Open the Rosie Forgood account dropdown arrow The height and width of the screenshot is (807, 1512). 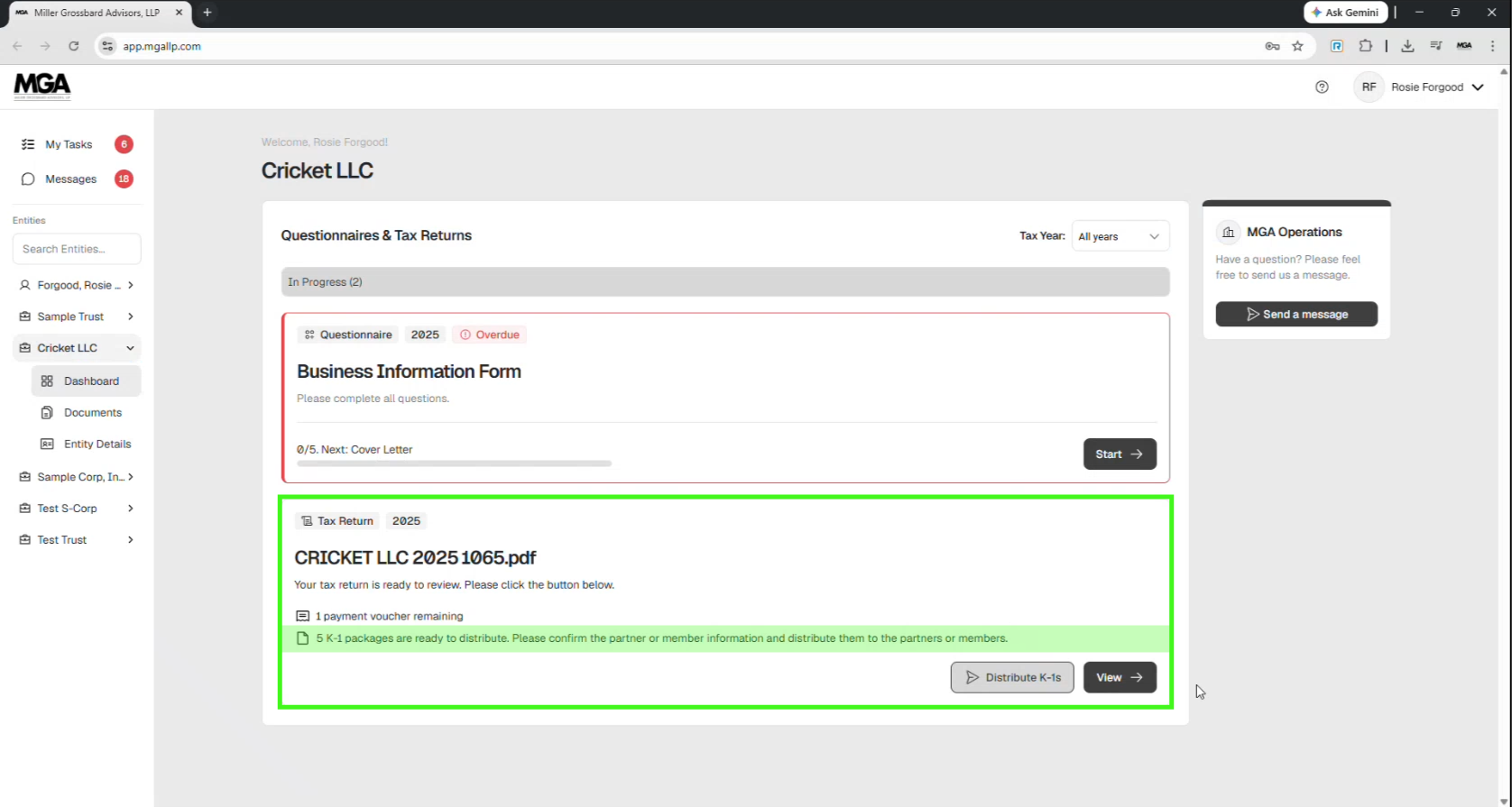pyautogui.click(x=1478, y=87)
